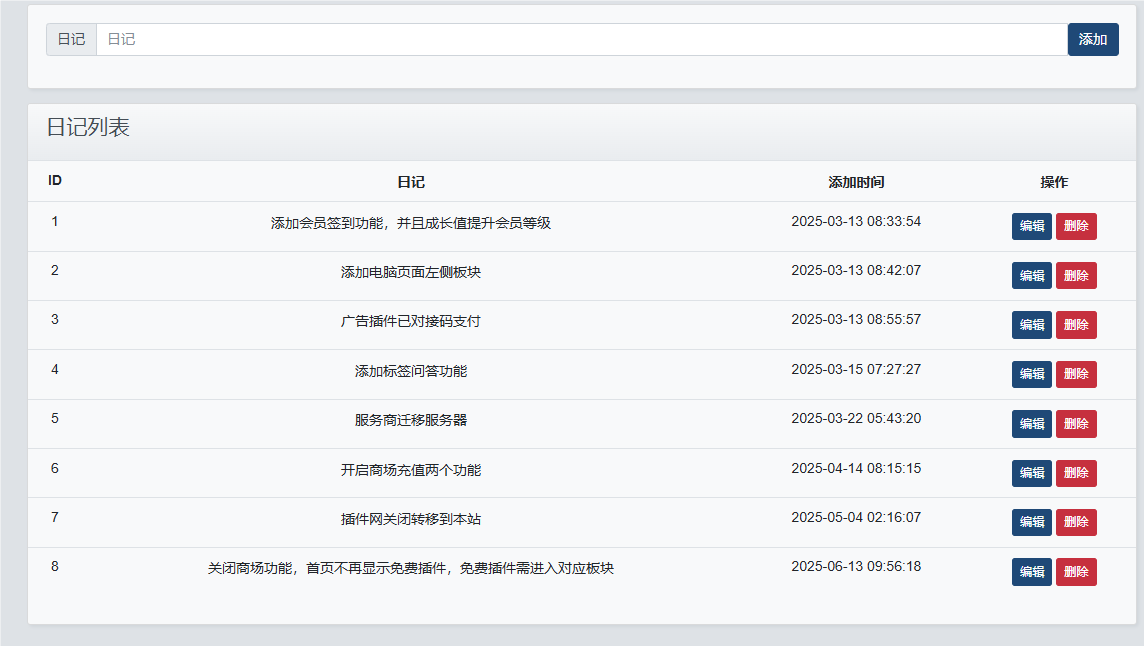Delete the 开启商场充值两个功能 entry
This screenshot has width=1144, height=646.
(x=1076, y=473)
